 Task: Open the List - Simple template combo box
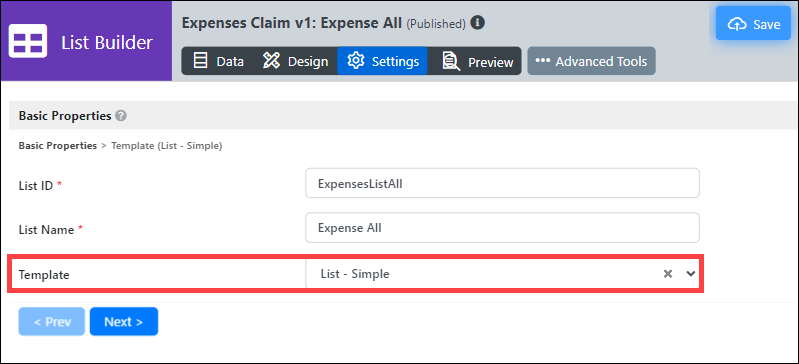(x=502, y=274)
